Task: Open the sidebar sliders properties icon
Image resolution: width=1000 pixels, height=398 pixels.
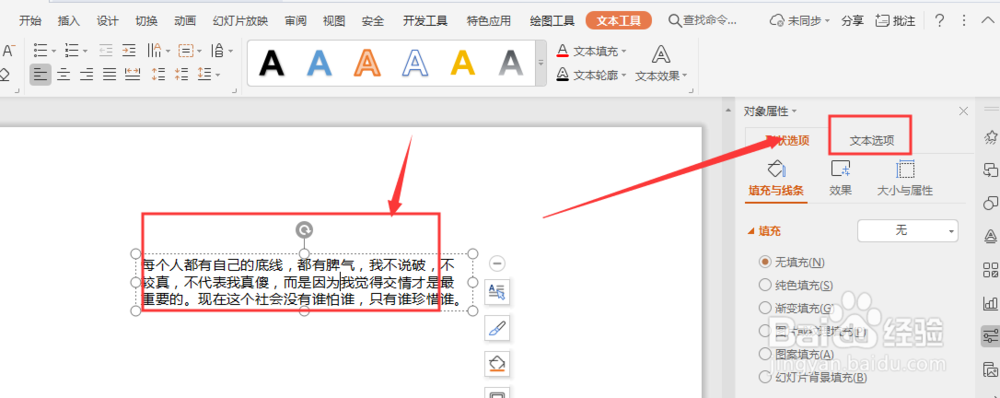Action: 990,335
